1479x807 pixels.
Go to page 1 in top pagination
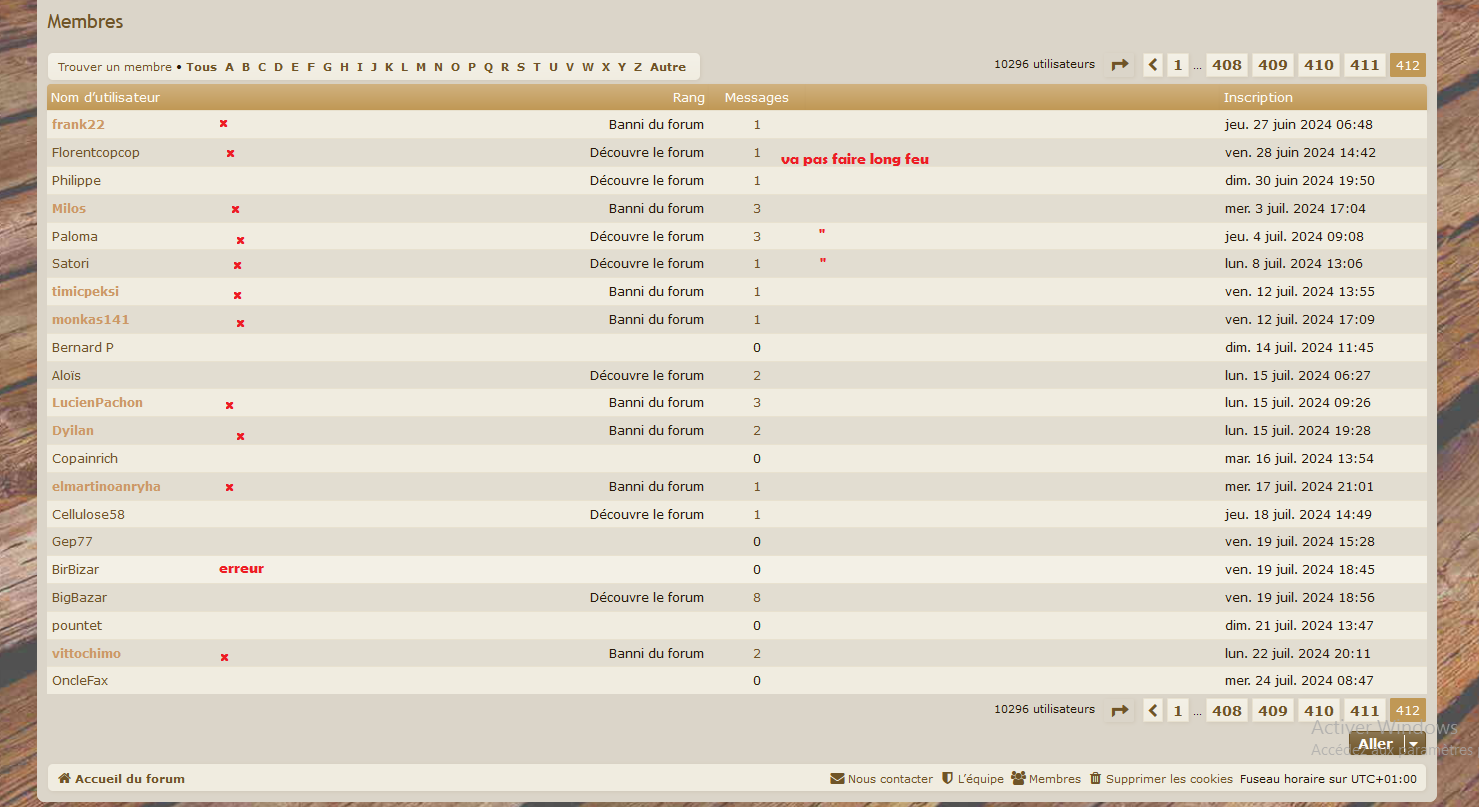pos(1178,65)
